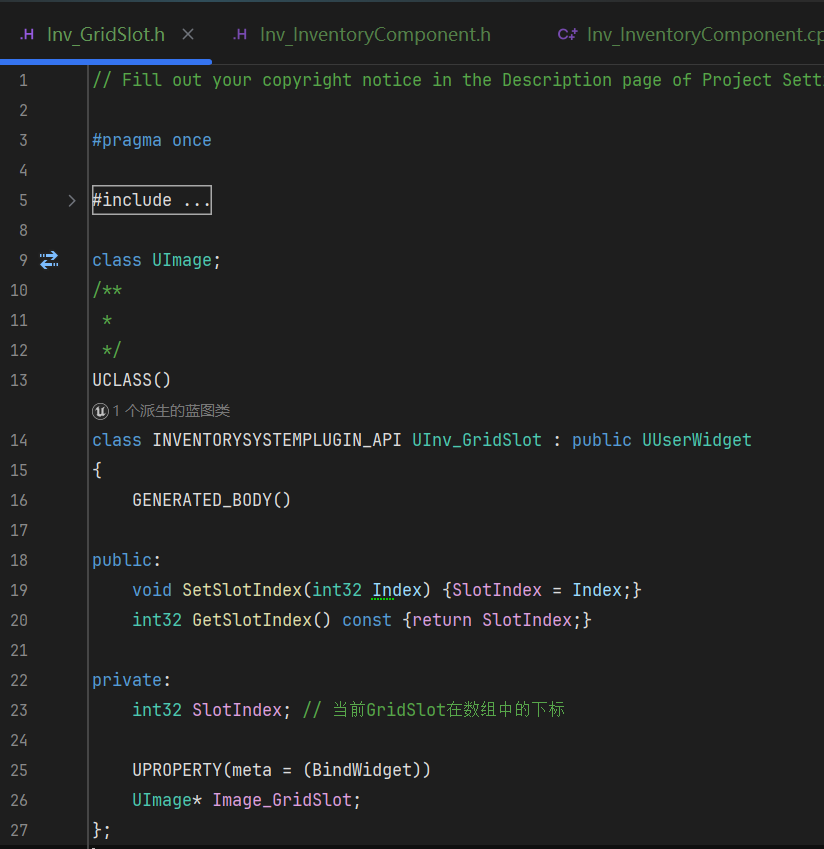Click 'GetSlotIndex' function name
The height and width of the screenshot is (849, 824).
tap(252, 620)
